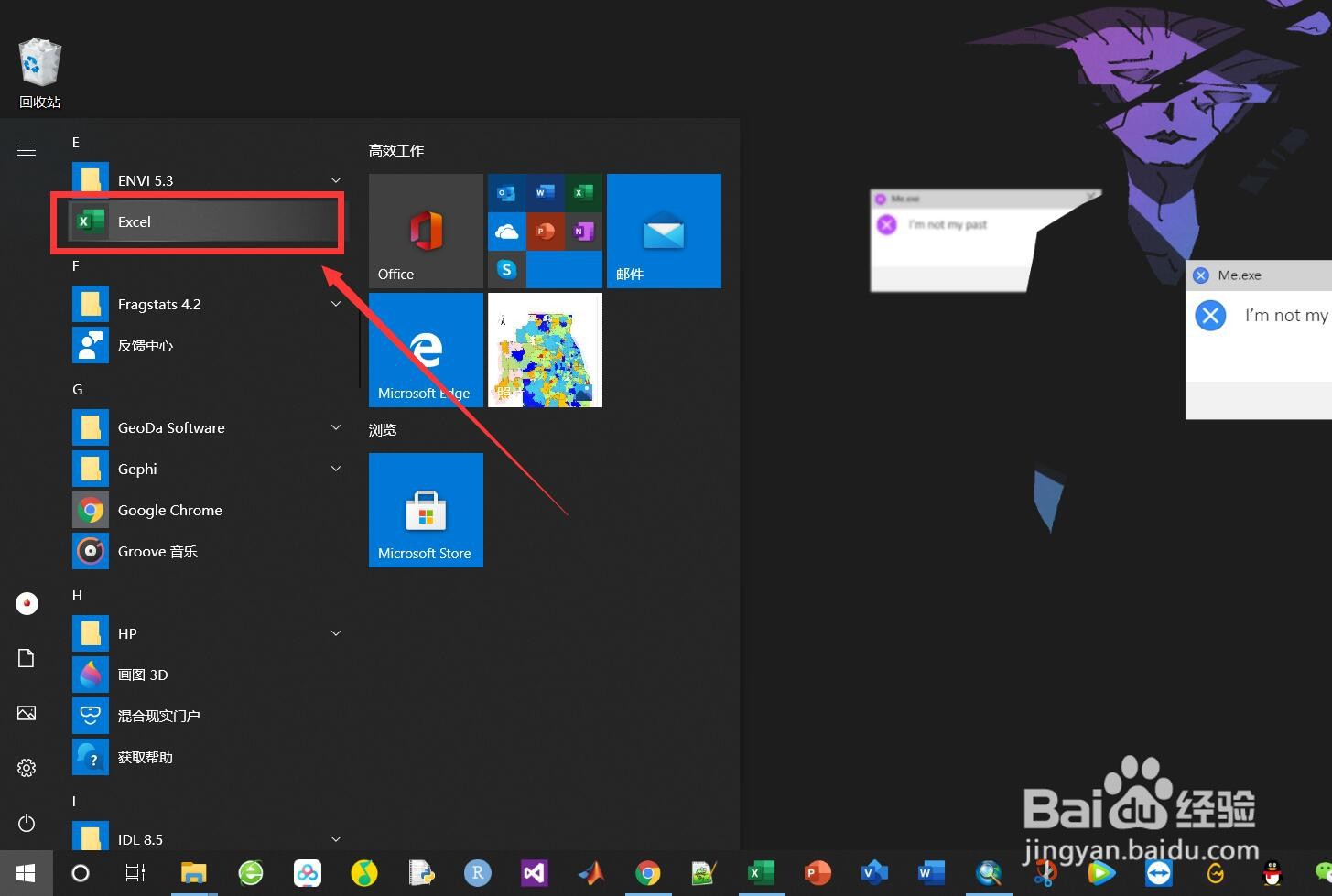1332x896 pixels.
Task: Open File Explorer from the taskbar
Action: [x=194, y=873]
